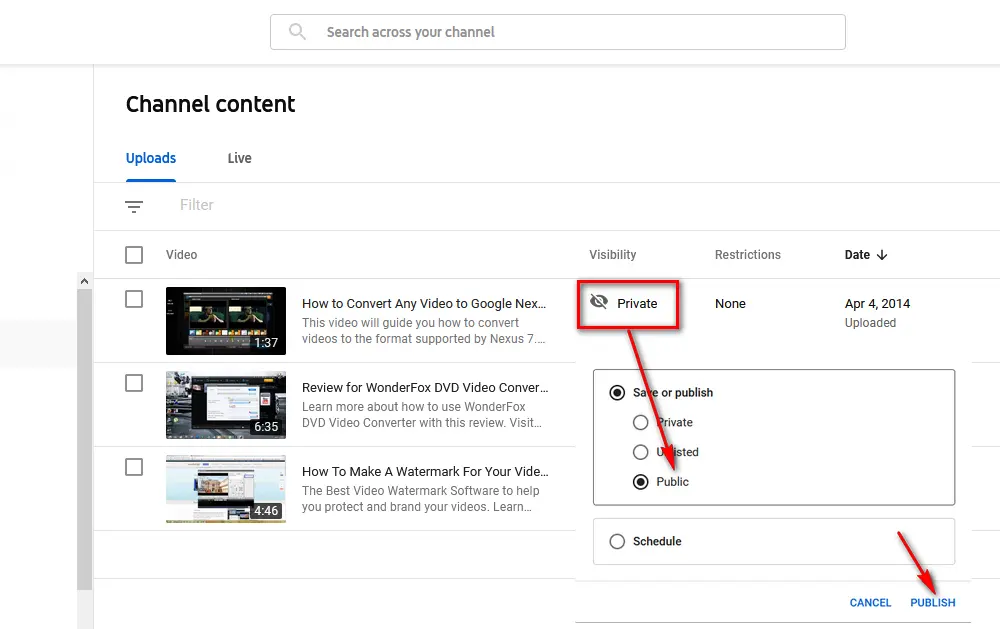
Task: Choose the Public radio button
Action: [640, 482]
